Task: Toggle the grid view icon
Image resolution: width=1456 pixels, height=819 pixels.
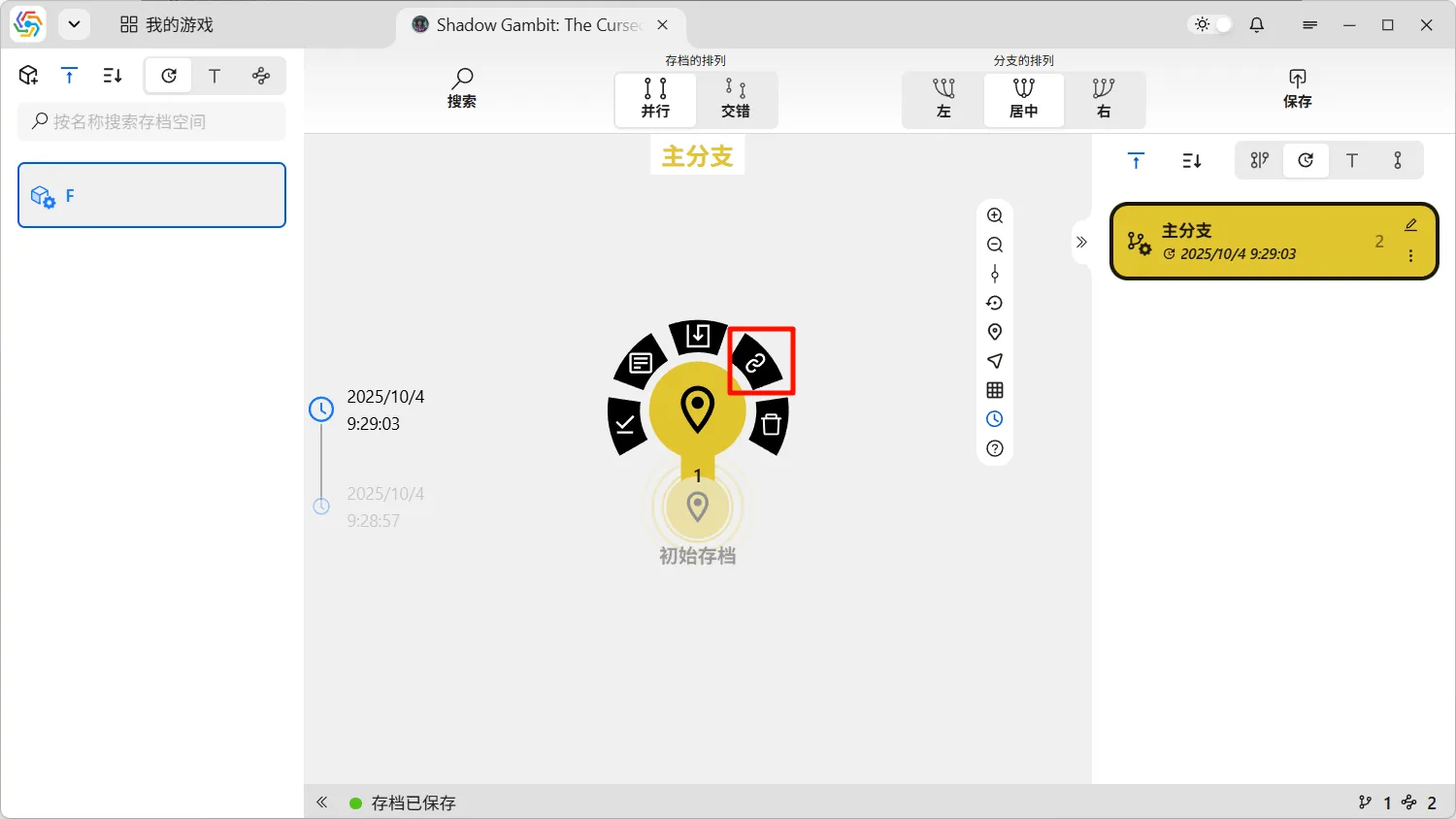Action: pos(995,390)
